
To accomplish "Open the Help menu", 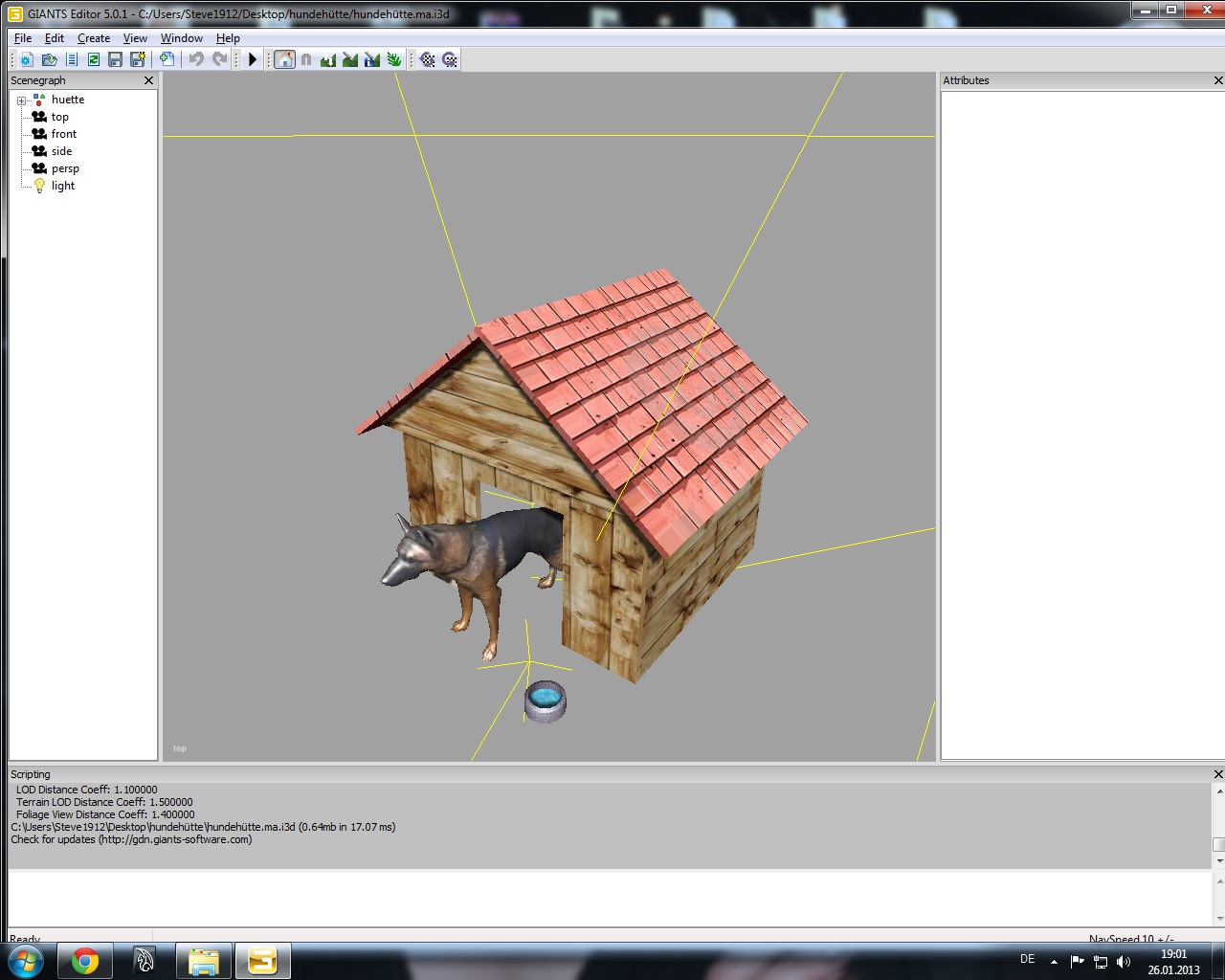I will click(228, 38).
